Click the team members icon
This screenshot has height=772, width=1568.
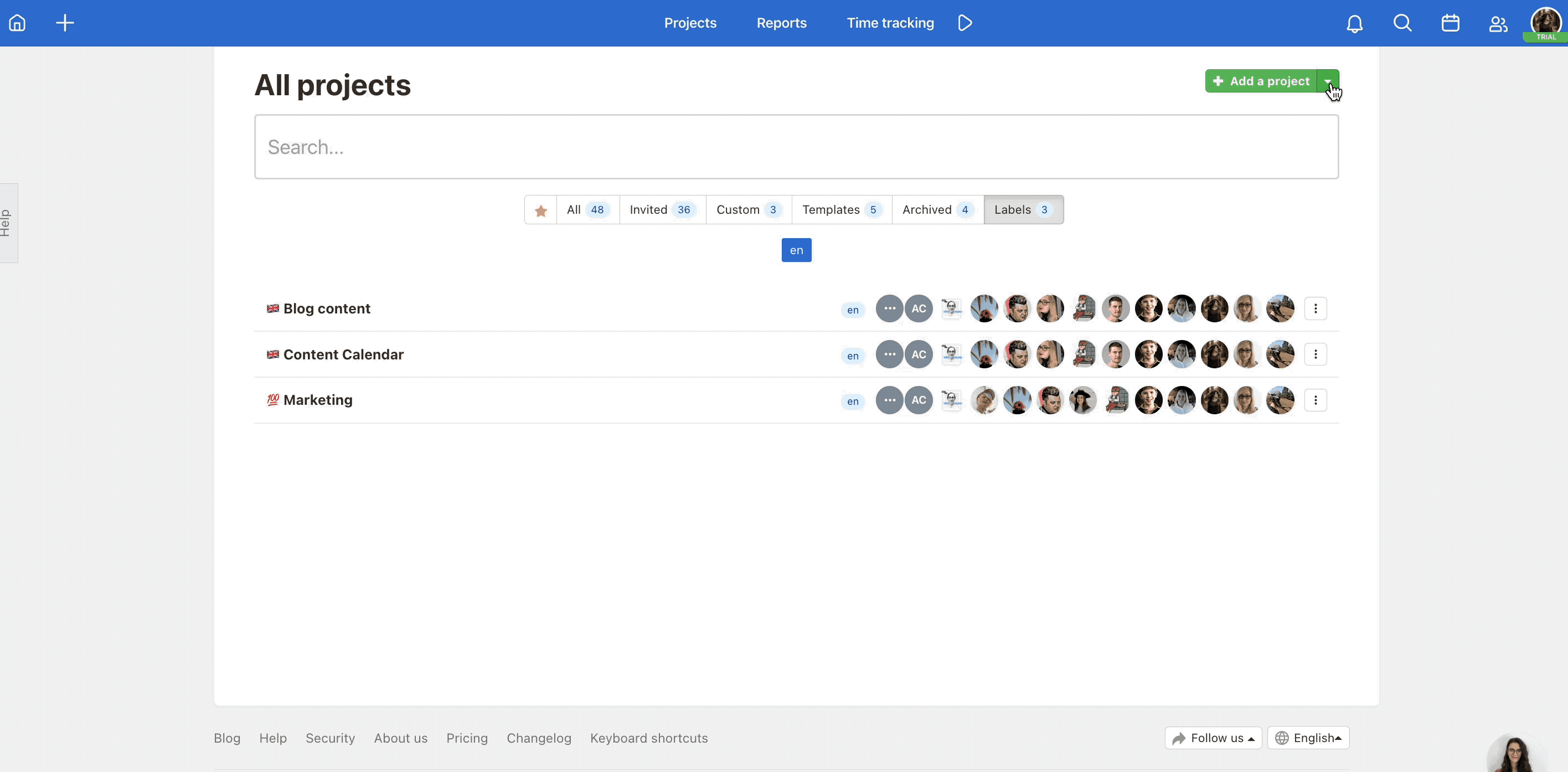tap(1497, 23)
